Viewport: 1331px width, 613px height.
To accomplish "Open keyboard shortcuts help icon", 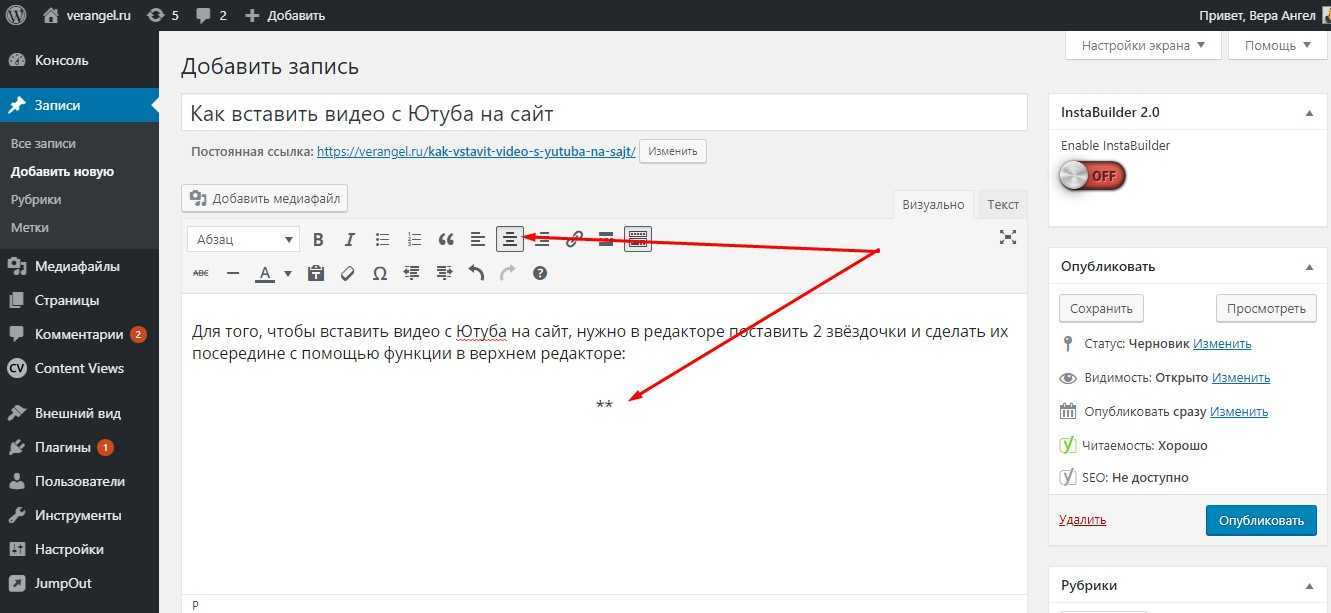I will tap(540, 273).
